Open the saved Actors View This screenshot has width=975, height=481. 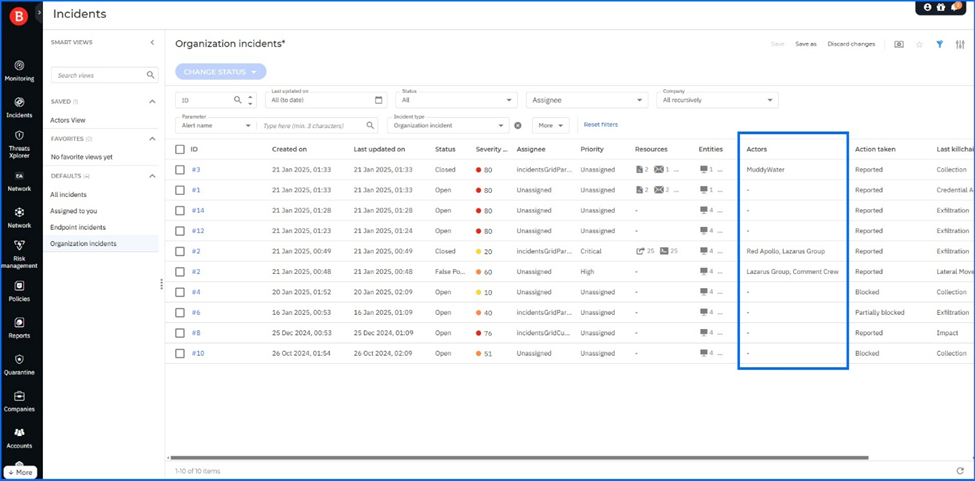(x=68, y=120)
